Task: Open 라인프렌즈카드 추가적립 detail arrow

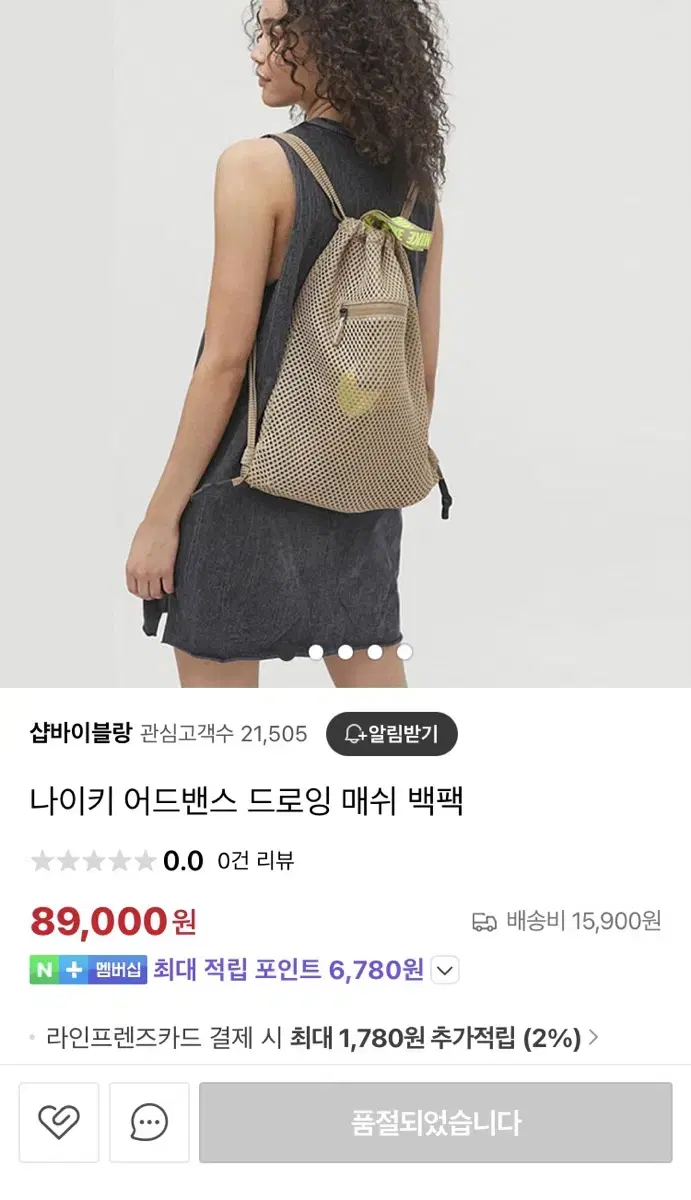Action: tap(593, 1038)
